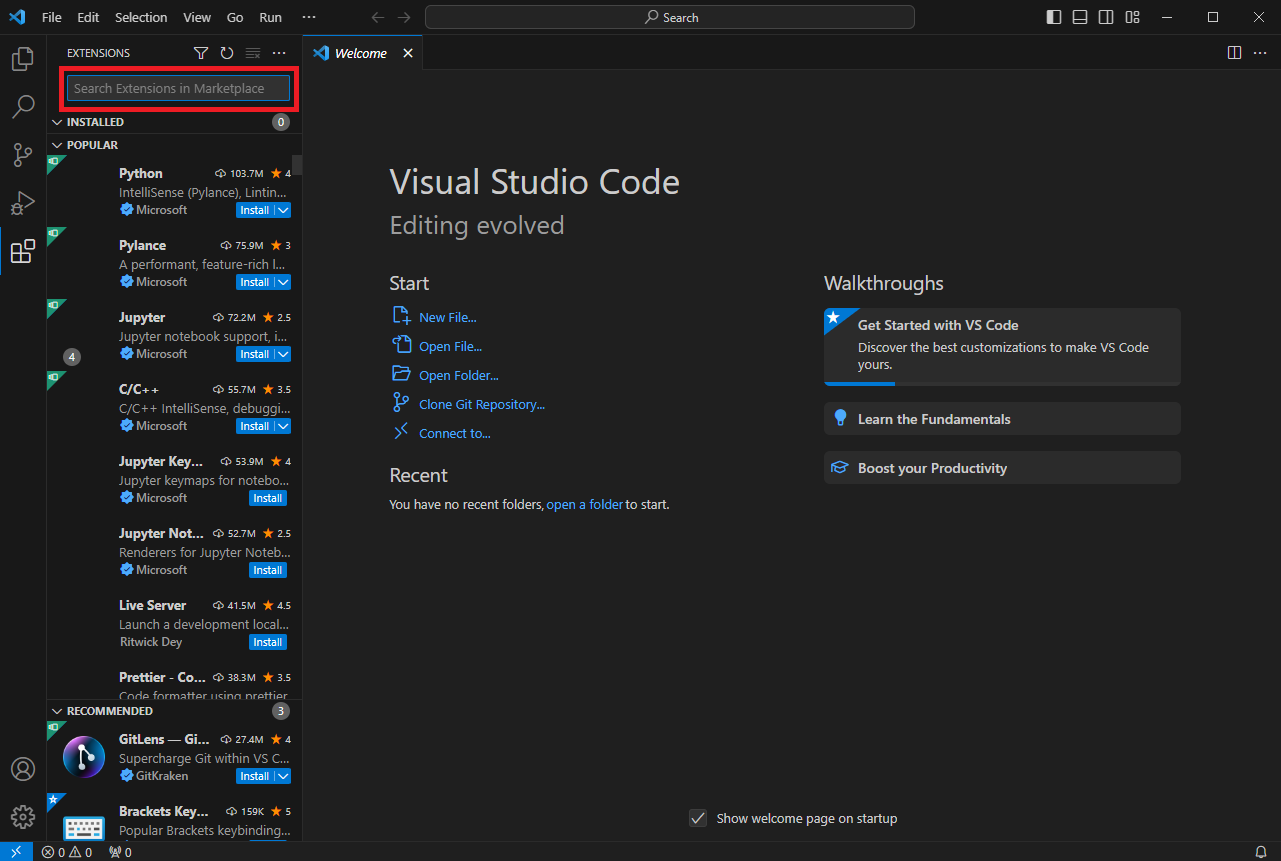
Task: Install the Live Server extension
Action: point(267,641)
